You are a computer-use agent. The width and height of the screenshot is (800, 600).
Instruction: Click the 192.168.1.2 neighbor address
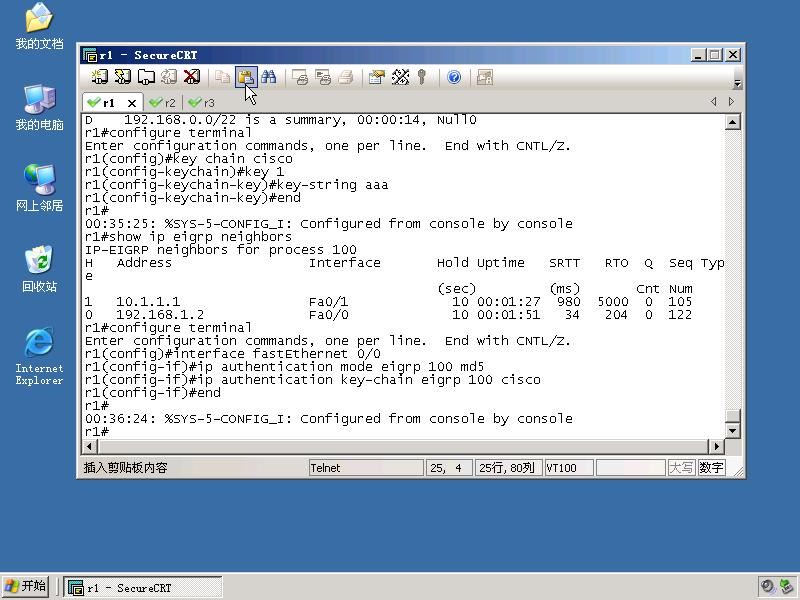click(160, 315)
